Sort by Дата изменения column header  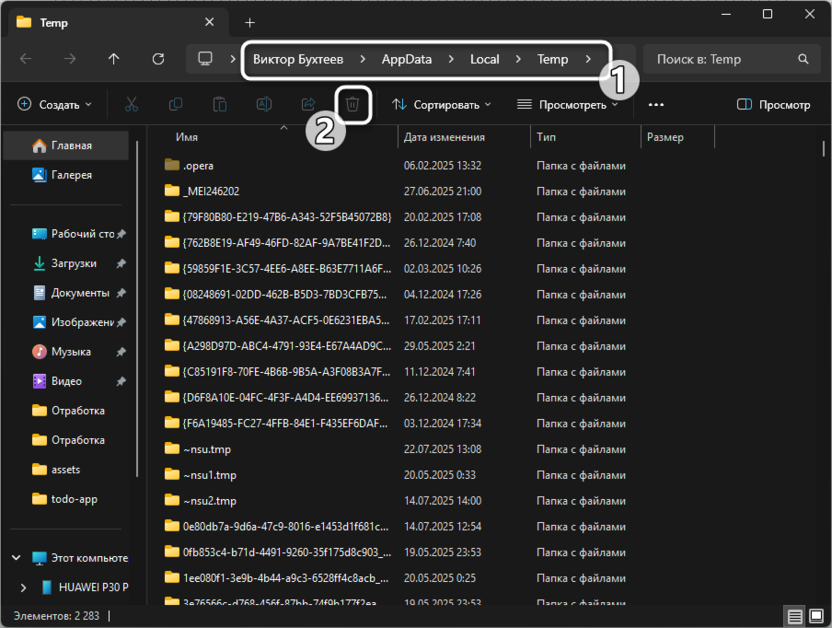(444, 137)
